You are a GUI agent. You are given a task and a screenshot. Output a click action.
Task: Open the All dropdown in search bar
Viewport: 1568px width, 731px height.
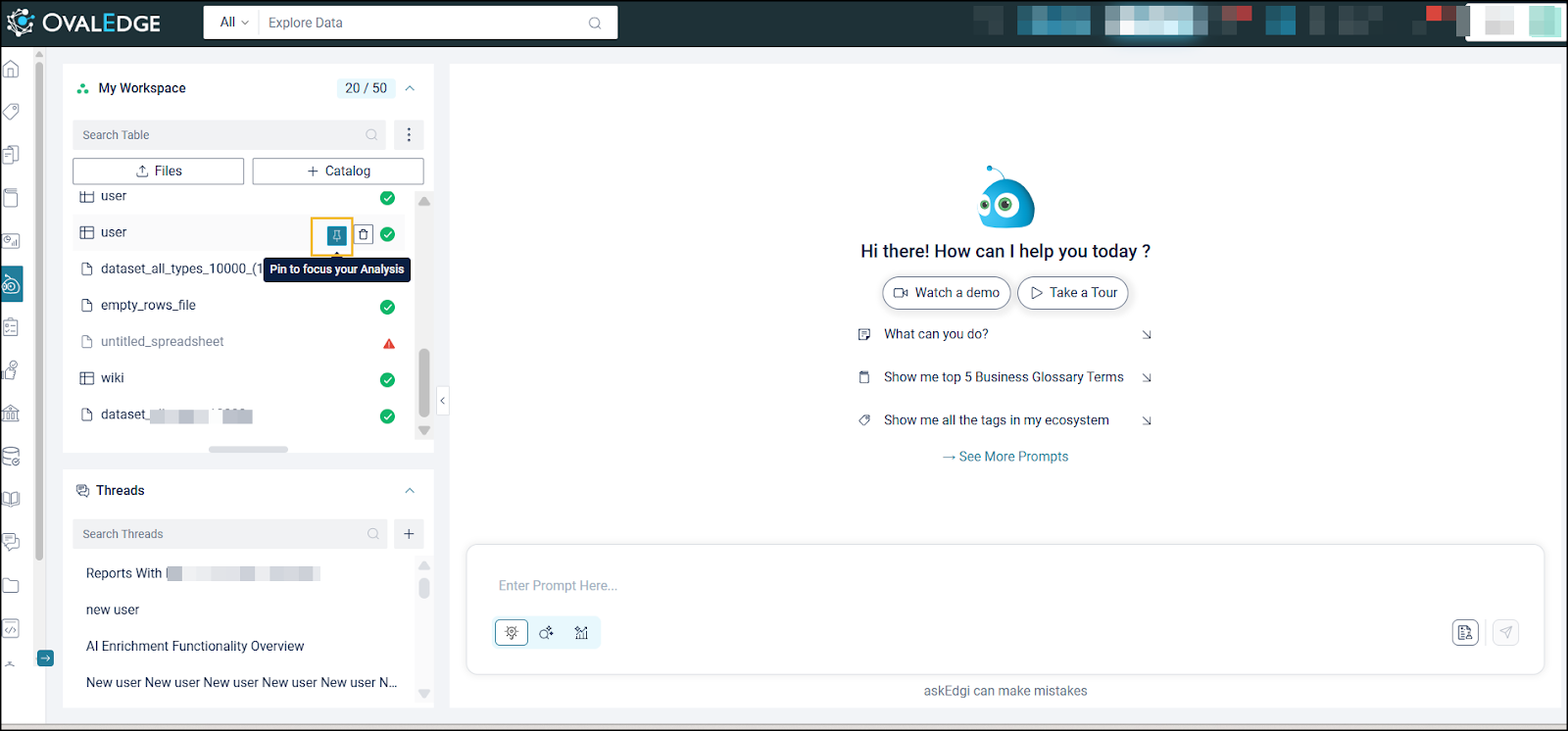(234, 23)
